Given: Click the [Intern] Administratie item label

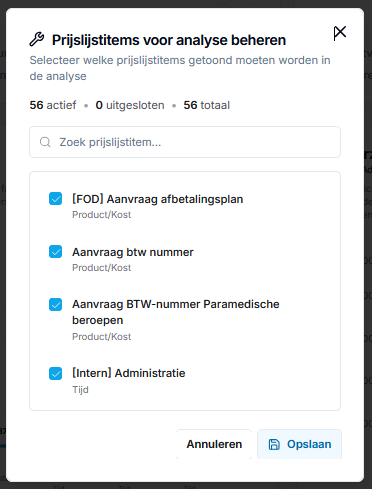Looking at the screenshot, I should (x=129, y=373).
